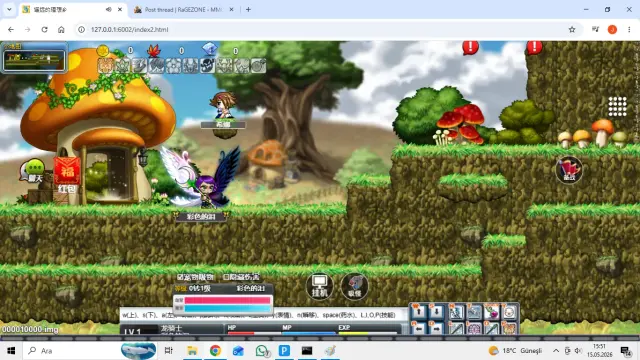Screen dimensions: 640x360
Task: Click the white face expression slot
Action: (509, 312)
